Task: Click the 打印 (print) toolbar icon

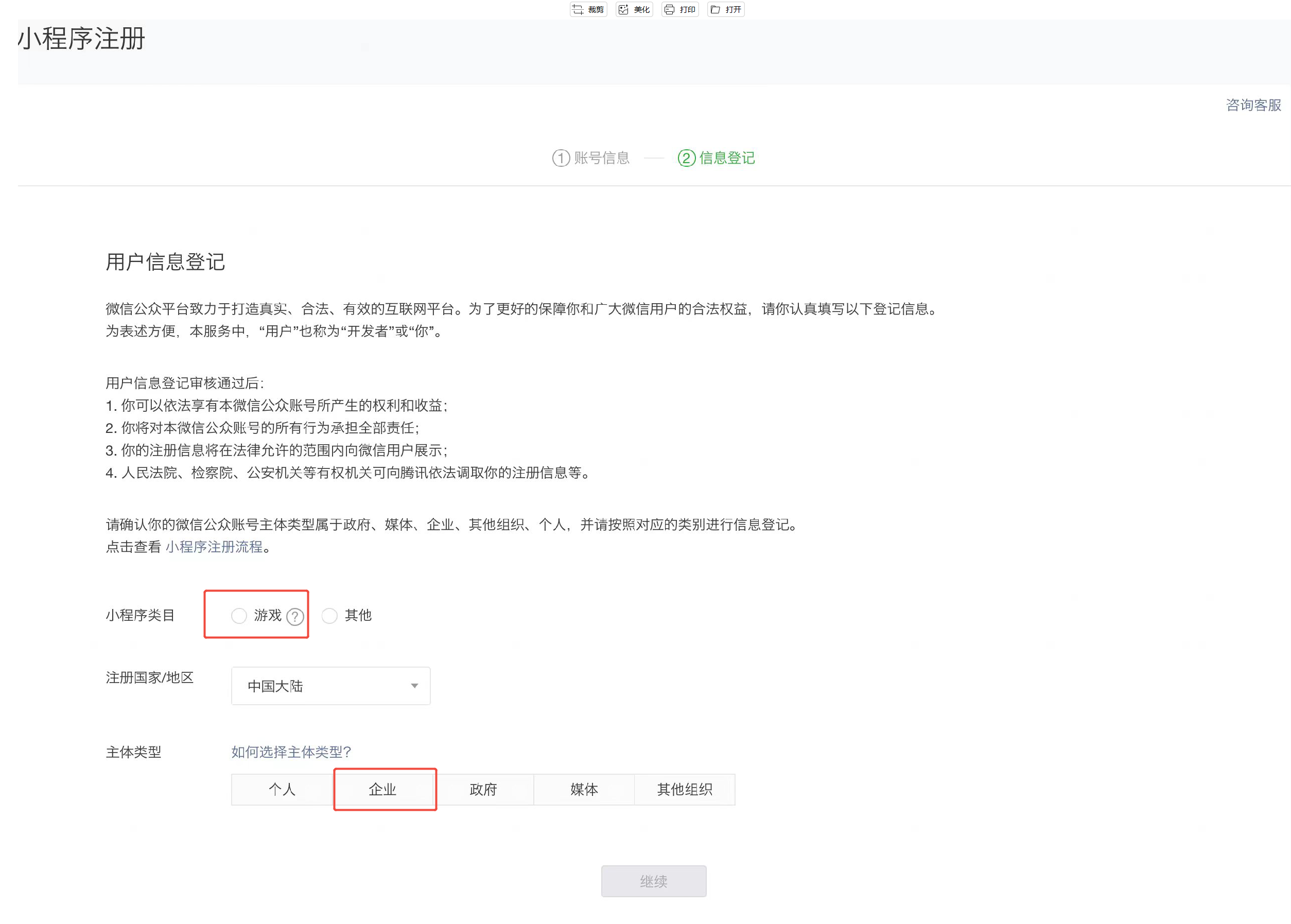Action: coord(670,10)
